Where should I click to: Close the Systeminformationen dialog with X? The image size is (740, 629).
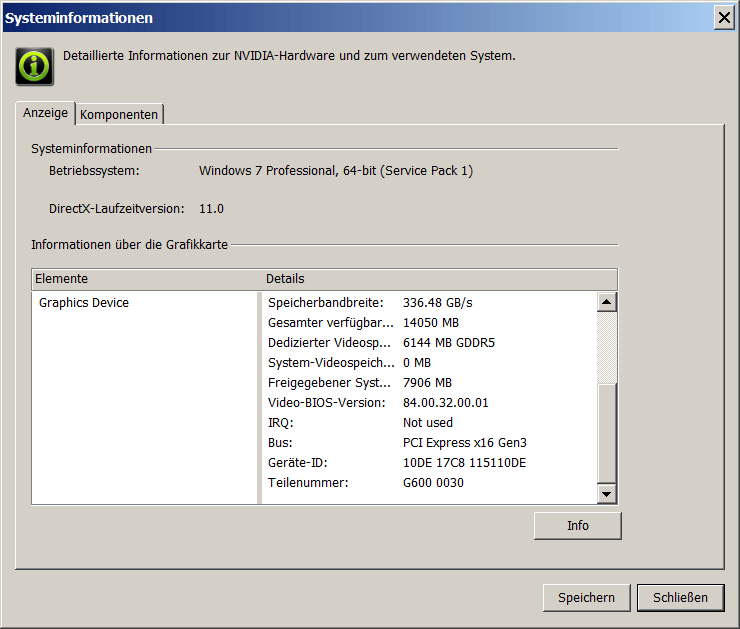point(724,18)
